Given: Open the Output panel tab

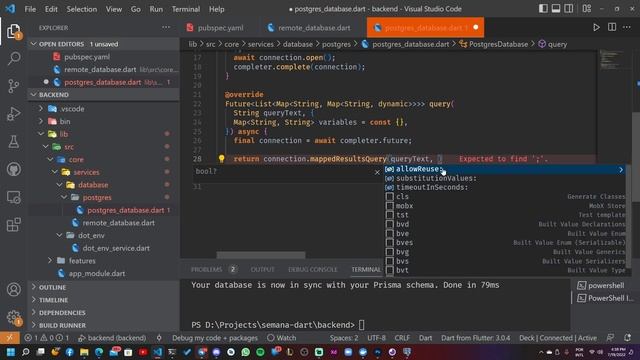Looking at the screenshot, I should pyautogui.click(x=262, y=269).
